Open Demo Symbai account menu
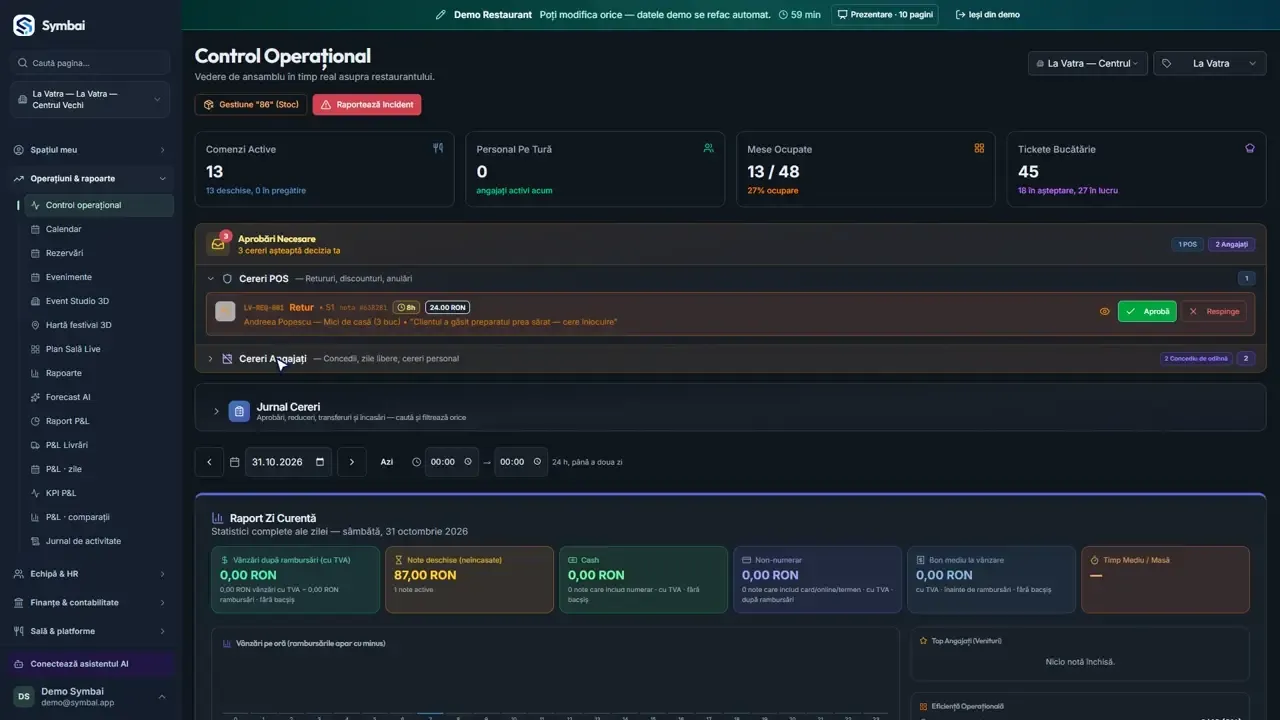This screenshot has height=720, width=1280. click(90, 696)
